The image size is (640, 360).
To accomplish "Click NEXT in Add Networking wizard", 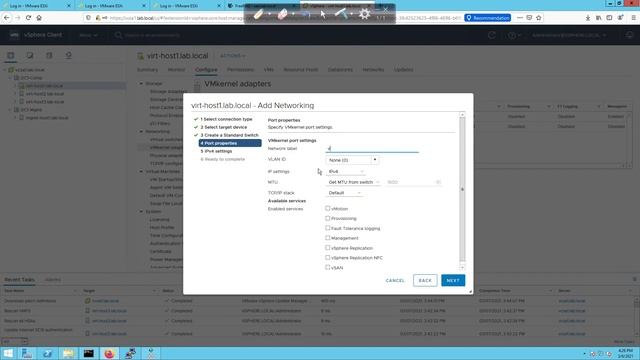I will click(x=453, y=280).
